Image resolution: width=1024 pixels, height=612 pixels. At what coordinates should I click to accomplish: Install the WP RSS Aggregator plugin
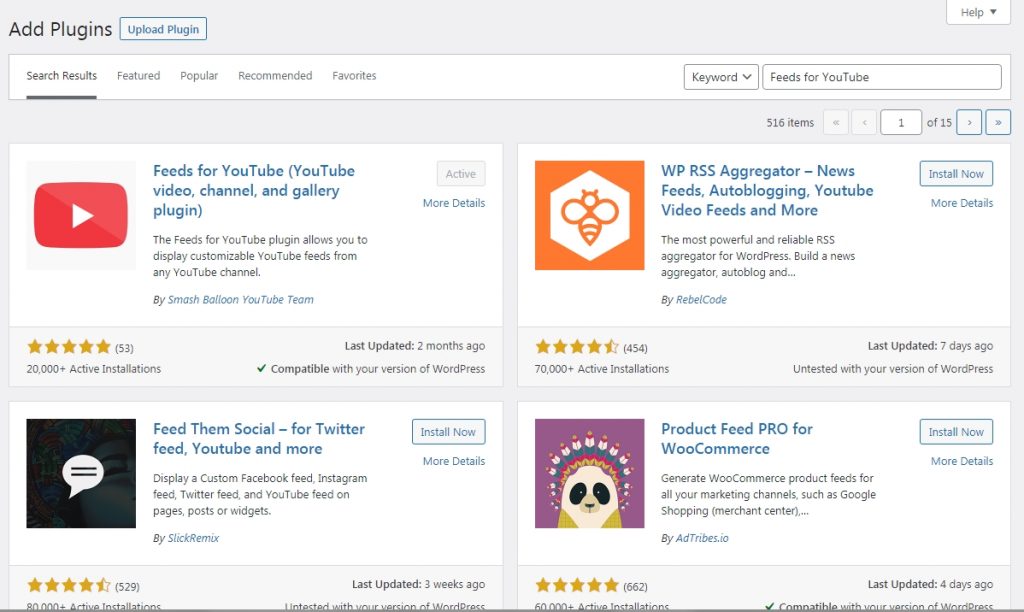[x=956, y=174]
